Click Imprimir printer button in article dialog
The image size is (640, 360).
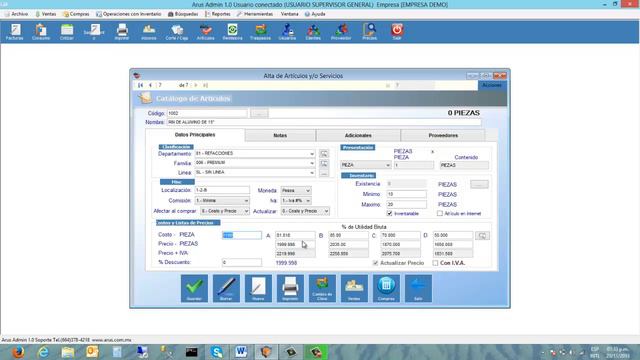290,288
